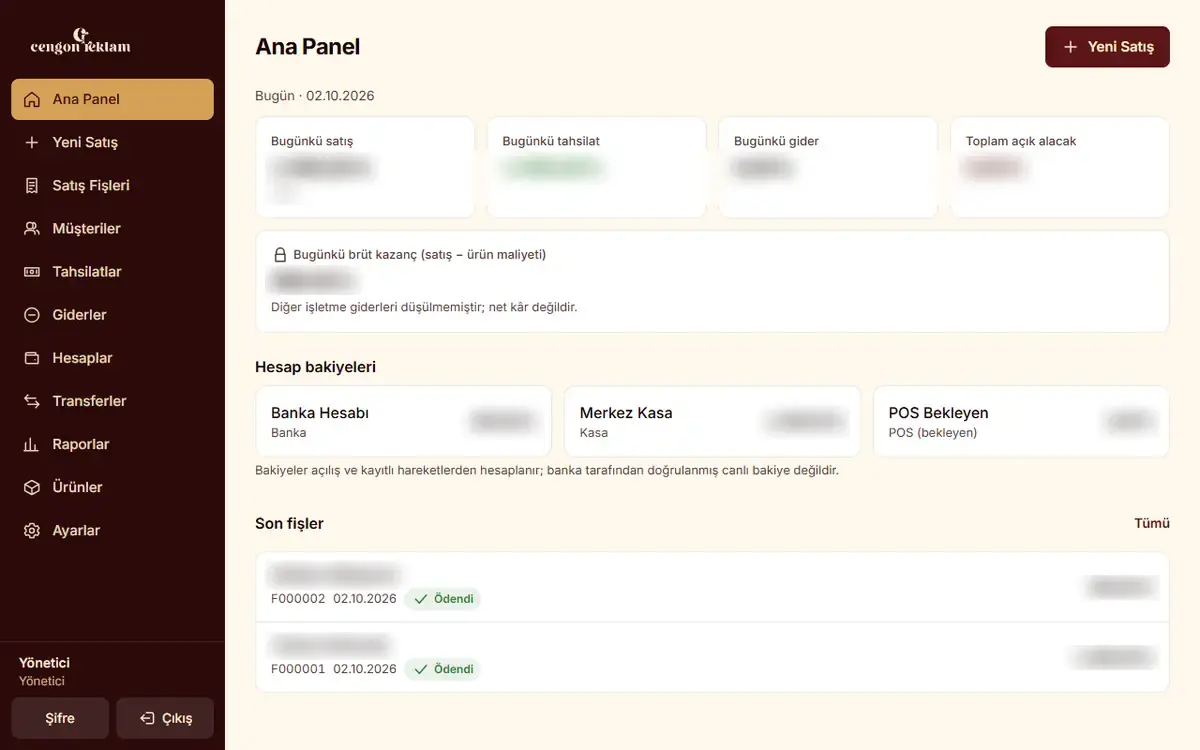Go to Satış Fişleri in the sidebar

point(112,186)
